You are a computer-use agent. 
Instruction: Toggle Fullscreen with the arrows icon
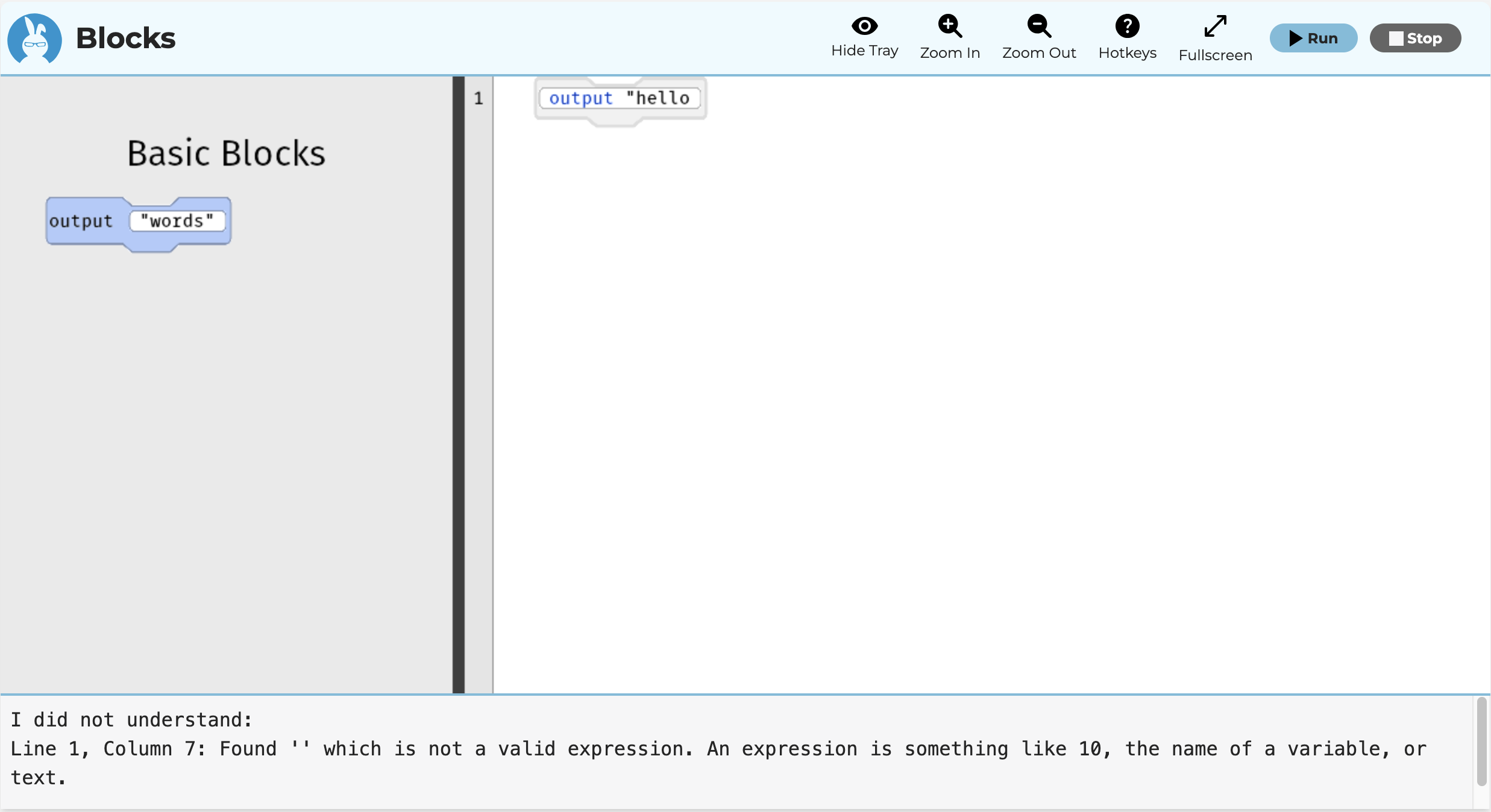click(1215, 26)
